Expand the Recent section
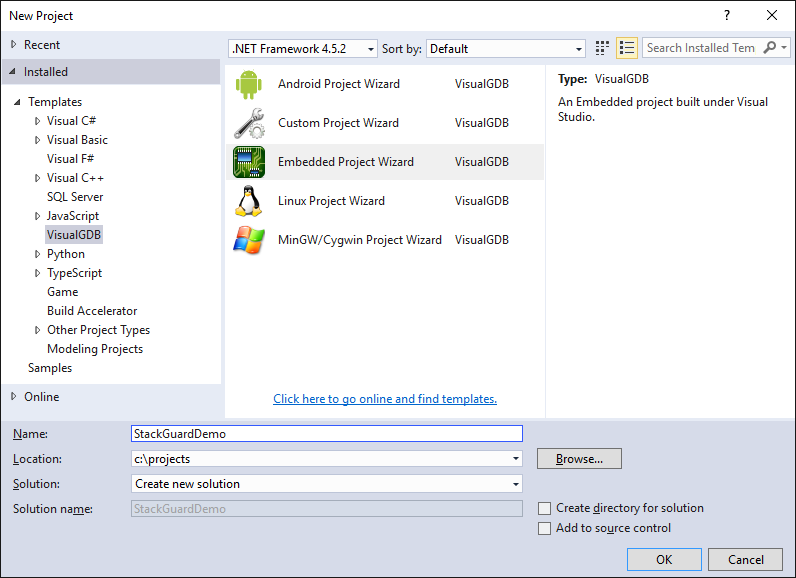Screen dimensions: 796x578 [14, 45]
